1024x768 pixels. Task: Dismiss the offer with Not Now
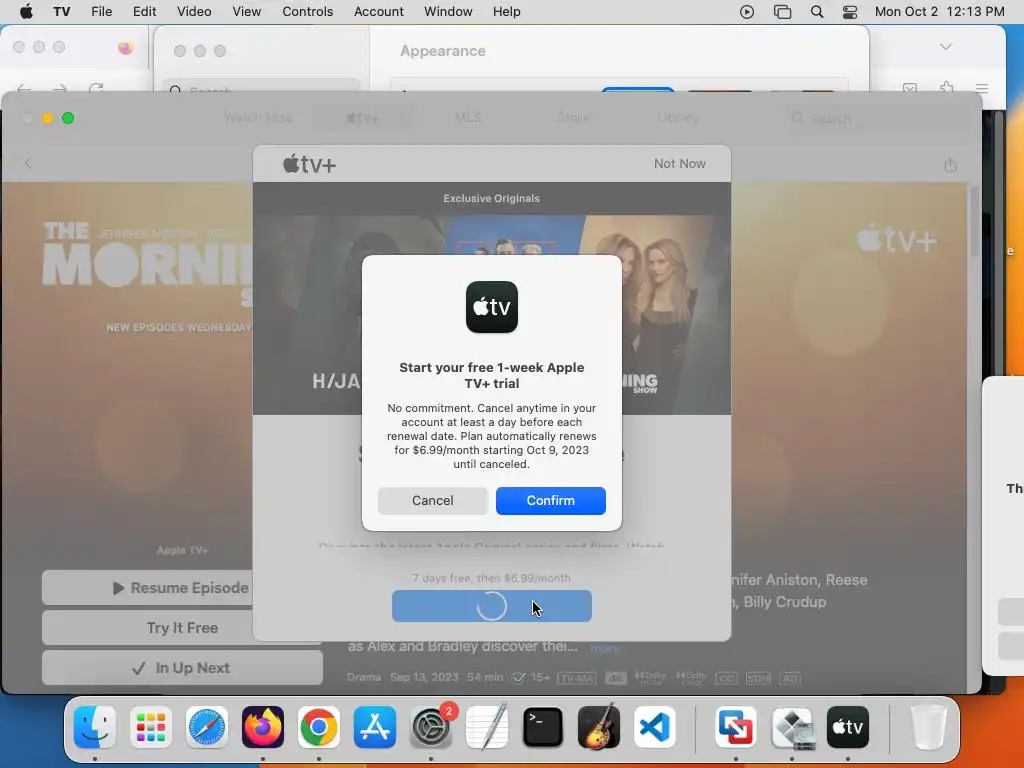680,163
